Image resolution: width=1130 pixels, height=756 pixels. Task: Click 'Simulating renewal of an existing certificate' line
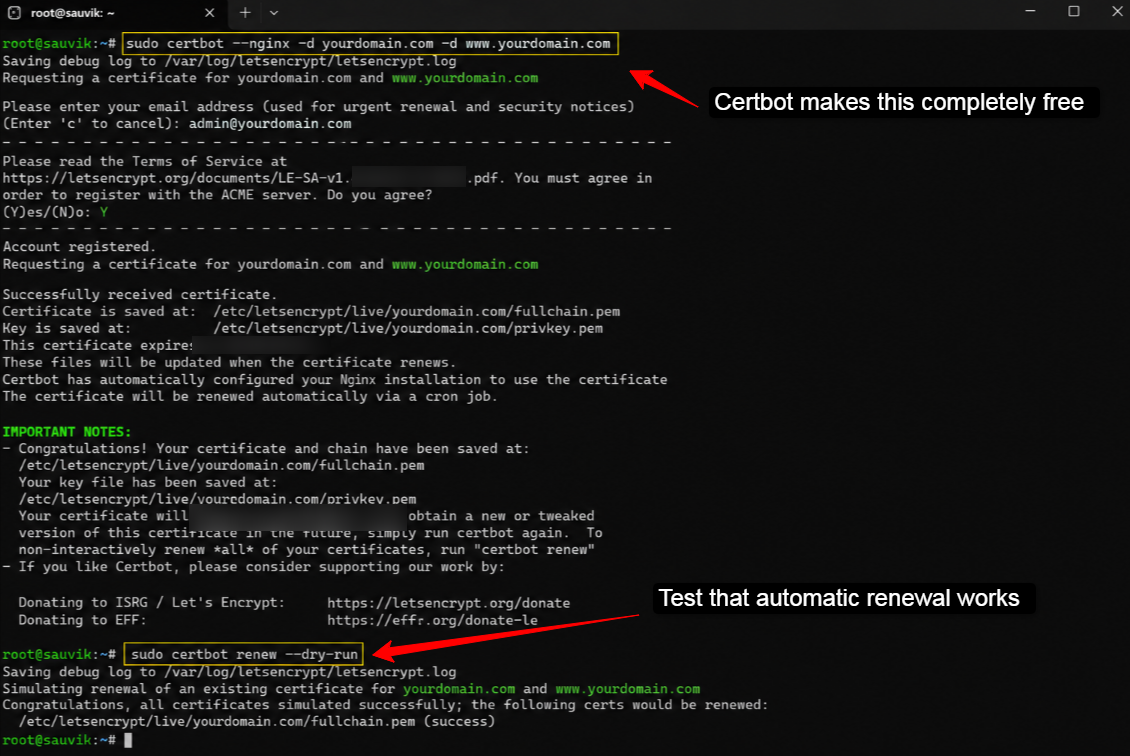pyautogui.click(x=351, y=689)
